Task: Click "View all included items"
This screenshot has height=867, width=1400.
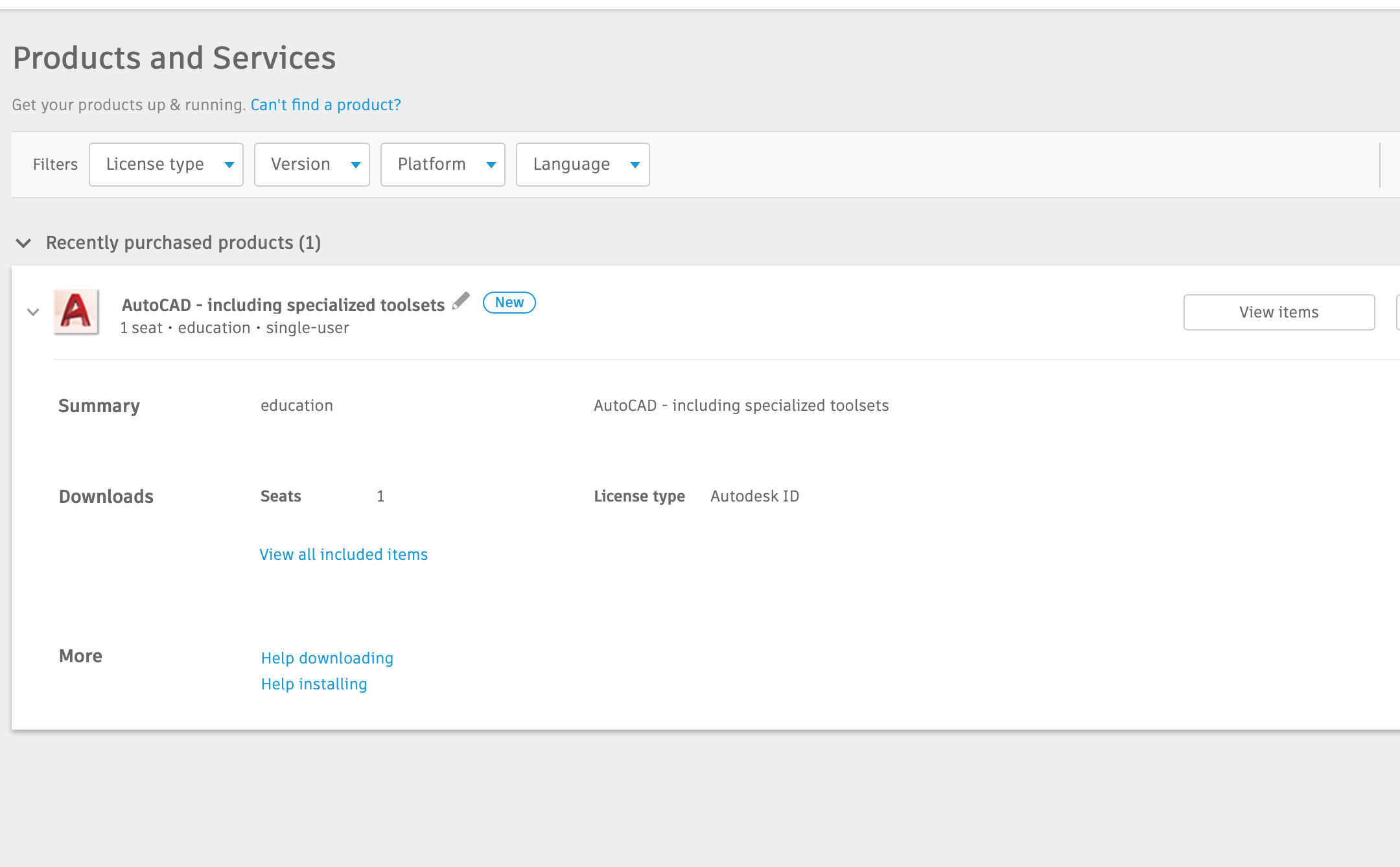Action: (343, 554)
